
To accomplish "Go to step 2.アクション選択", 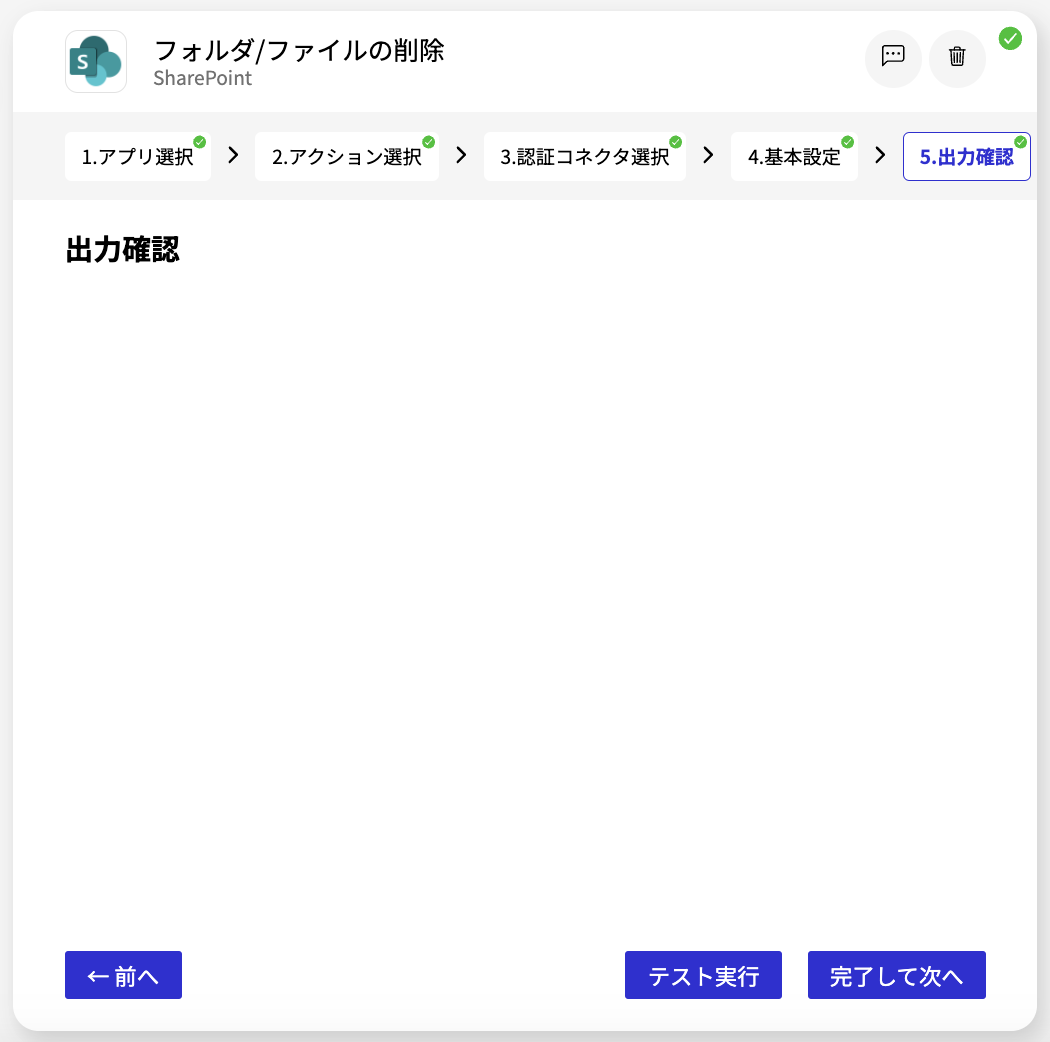I will pos(347,157).
